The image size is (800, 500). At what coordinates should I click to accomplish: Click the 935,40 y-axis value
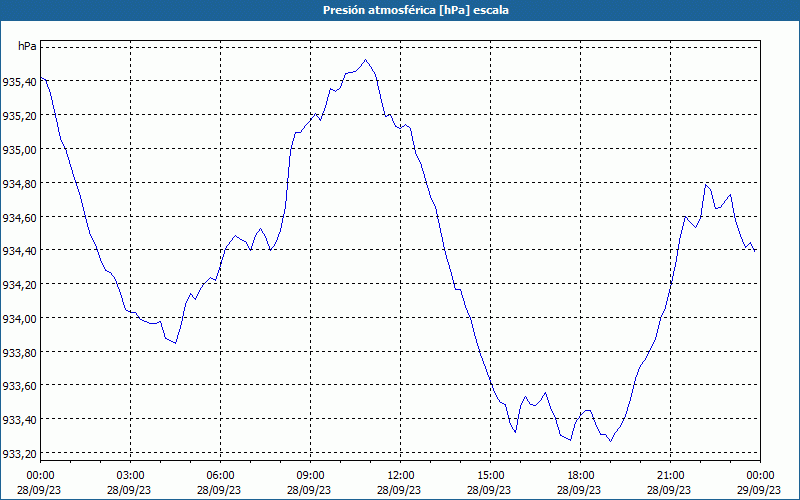coord(19,81)
